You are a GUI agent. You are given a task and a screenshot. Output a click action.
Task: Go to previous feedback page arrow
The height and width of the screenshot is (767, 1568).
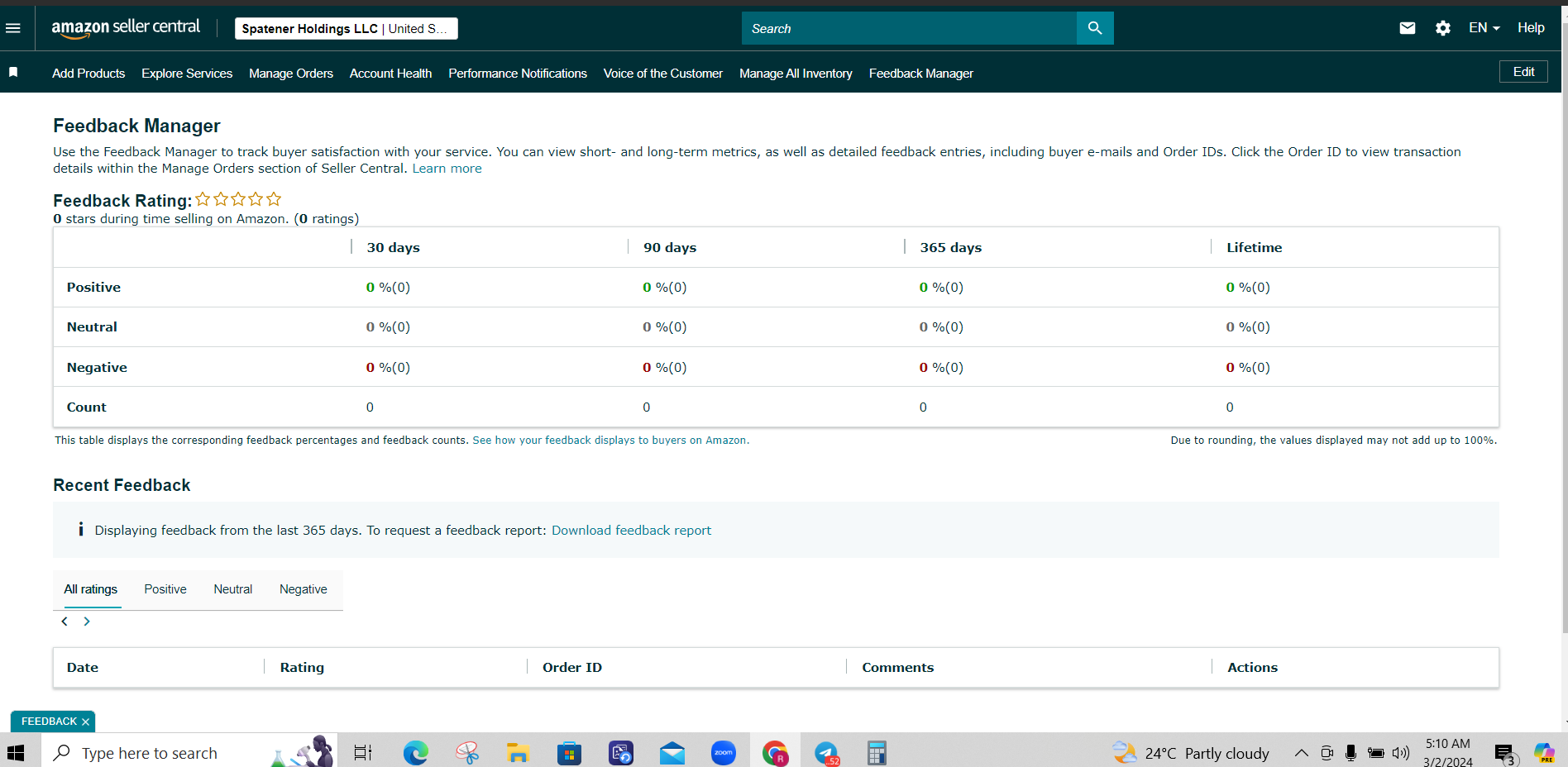(x=65, y=622)
